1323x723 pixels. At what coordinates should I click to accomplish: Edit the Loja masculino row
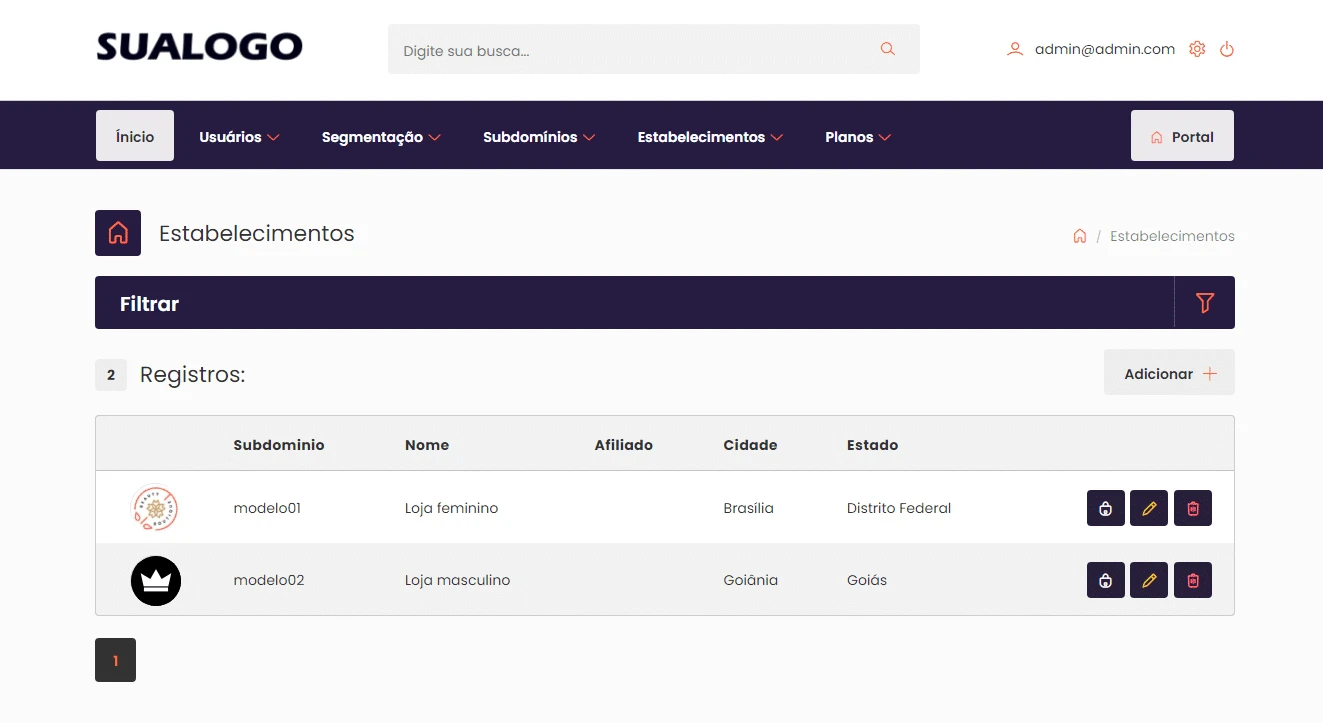click(x=1149, y=580)
